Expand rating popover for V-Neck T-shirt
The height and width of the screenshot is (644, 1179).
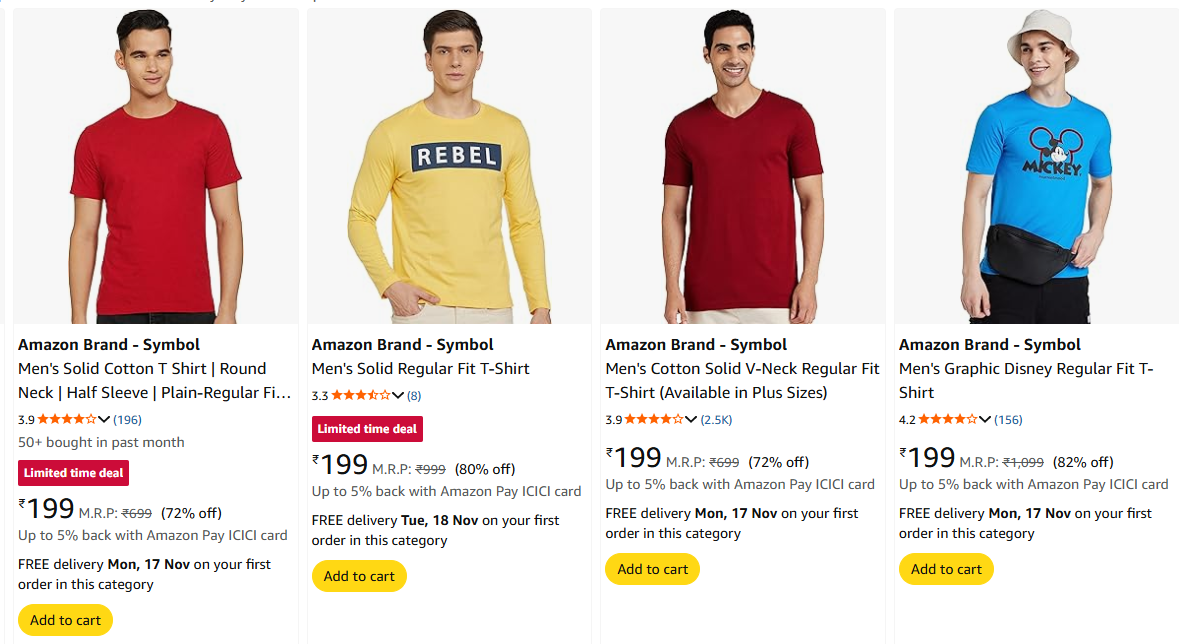(692, 420)
